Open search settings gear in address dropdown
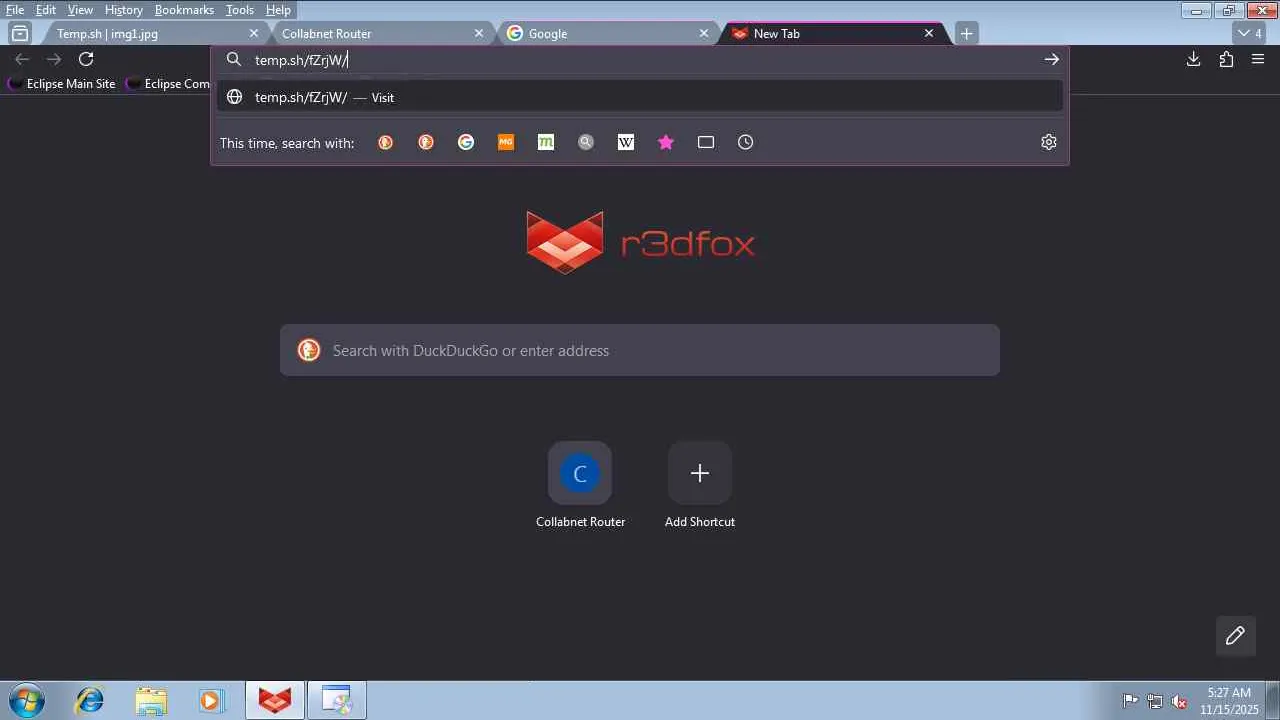 pos(1049,142)
